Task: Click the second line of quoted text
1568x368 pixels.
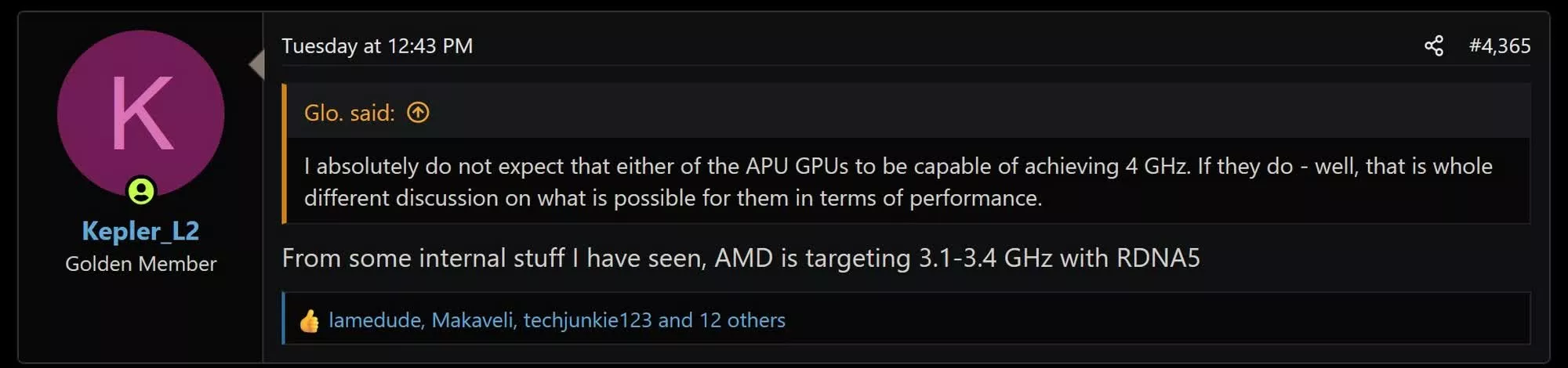Action: 673,198
